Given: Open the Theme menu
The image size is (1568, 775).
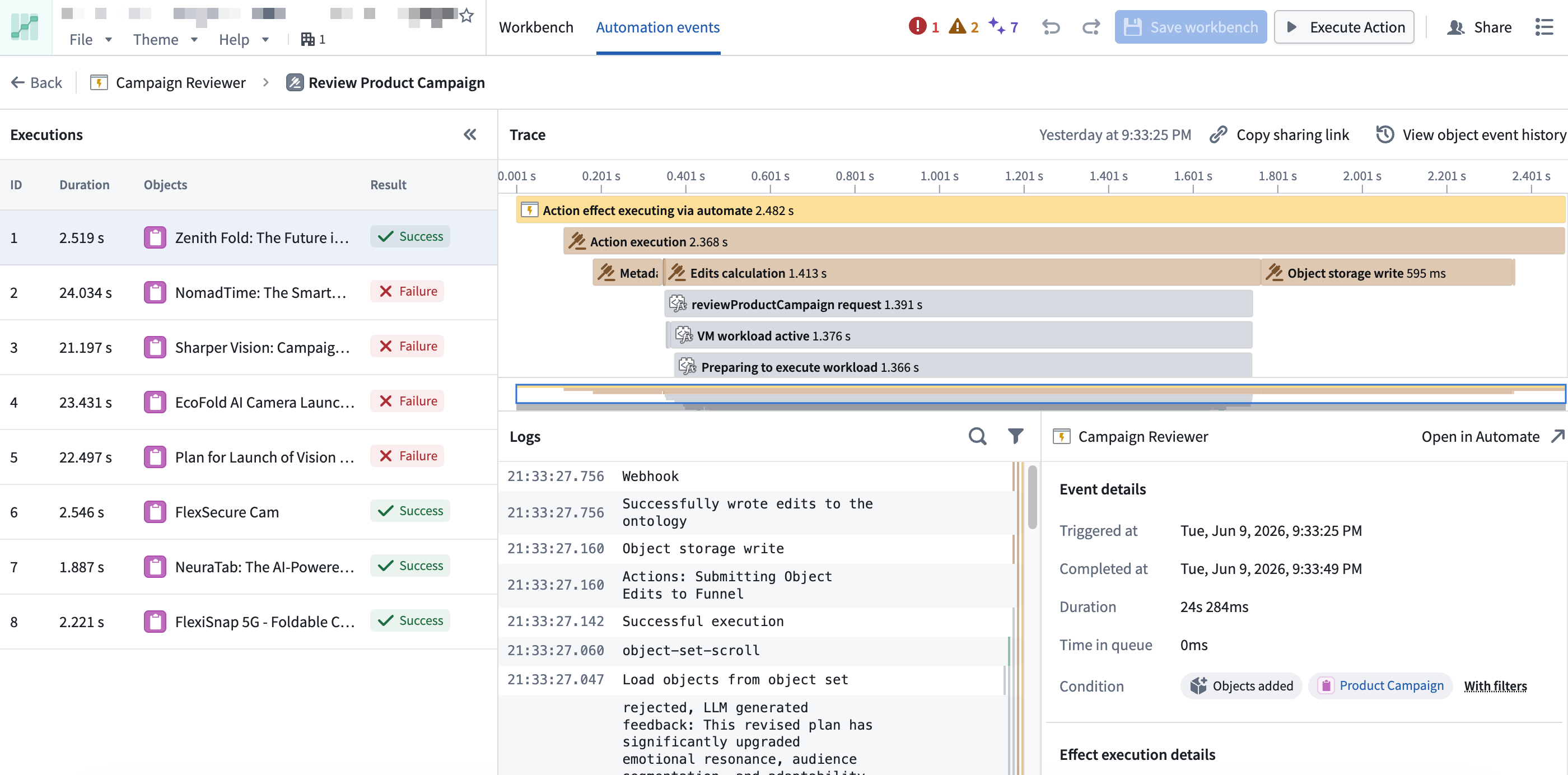Looking at the screenshot, I should click(x=166, y=40).
